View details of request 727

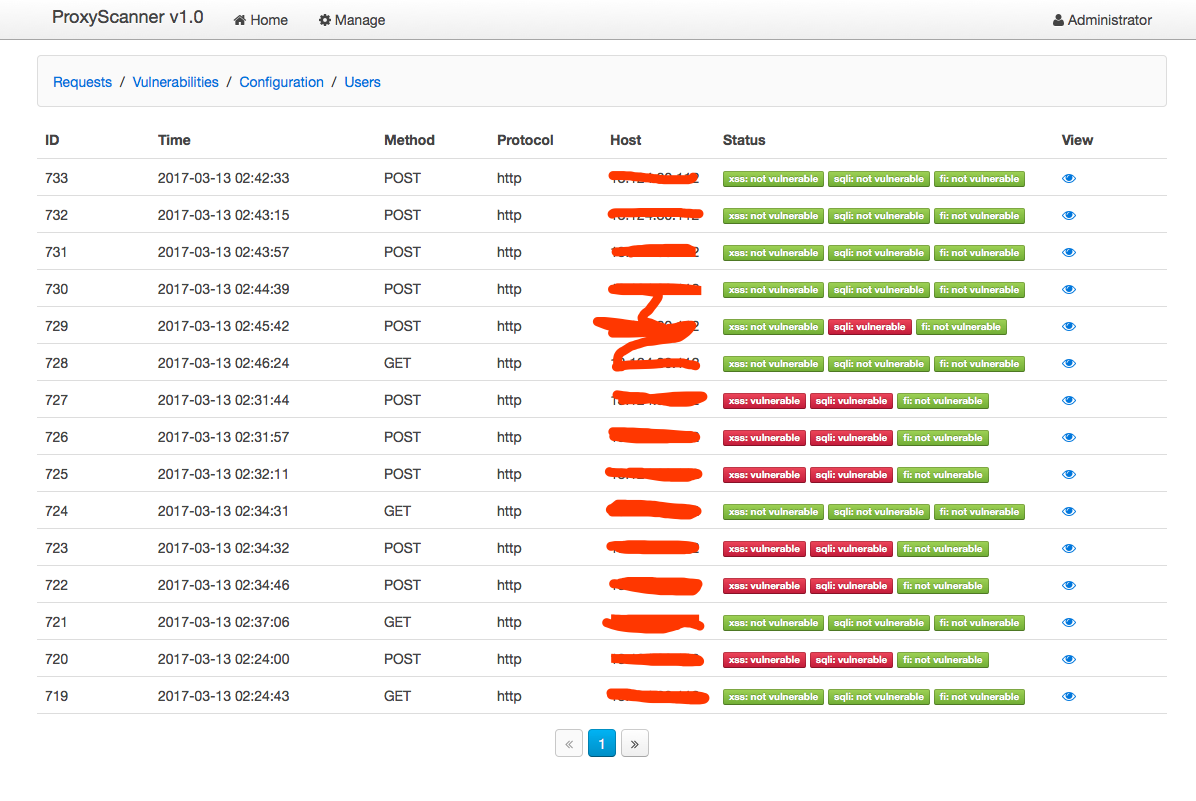pyautogui.click(x=1069, y=401)
